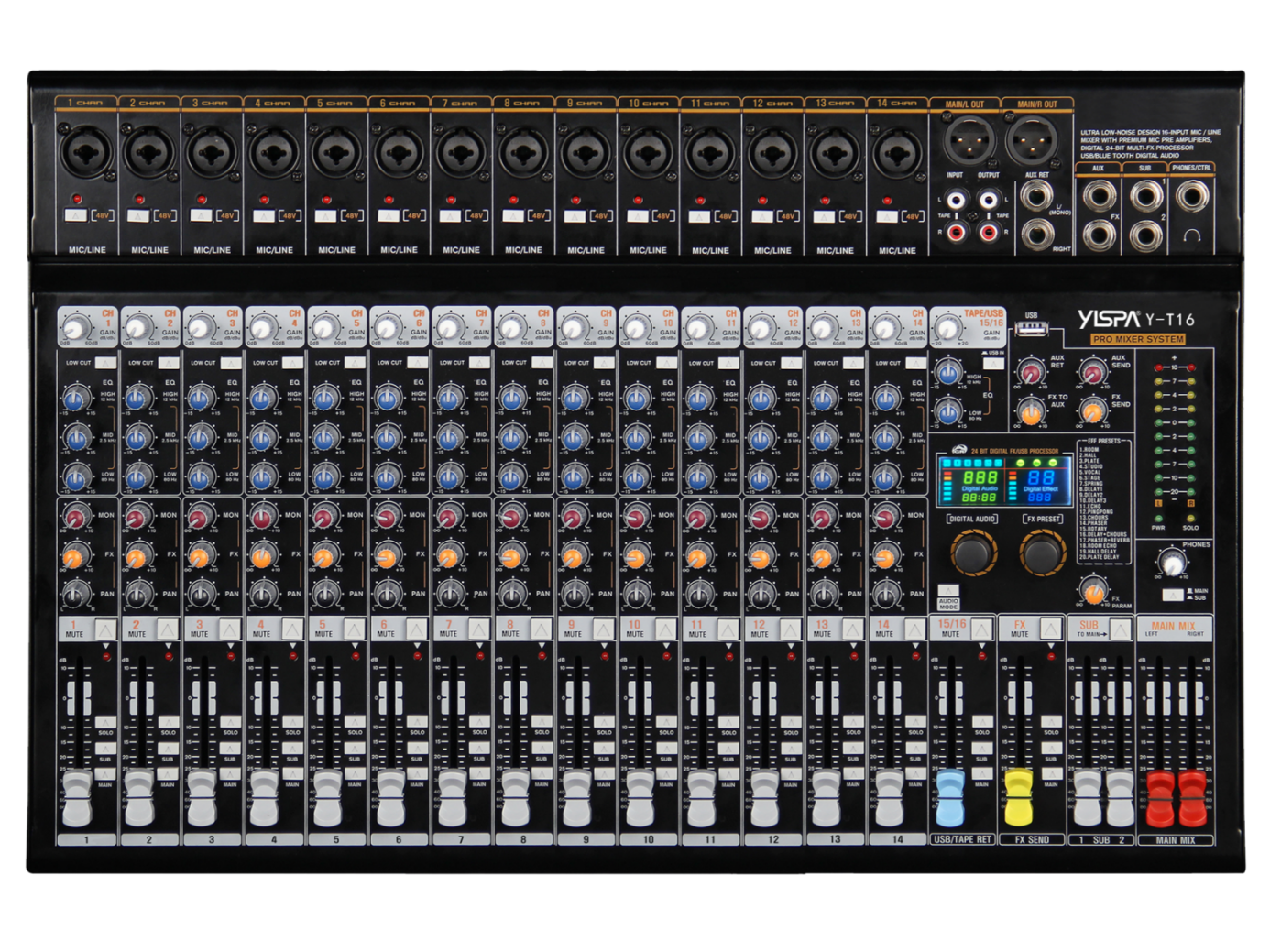Click the SOLO button on channel 3

[230, 722]
